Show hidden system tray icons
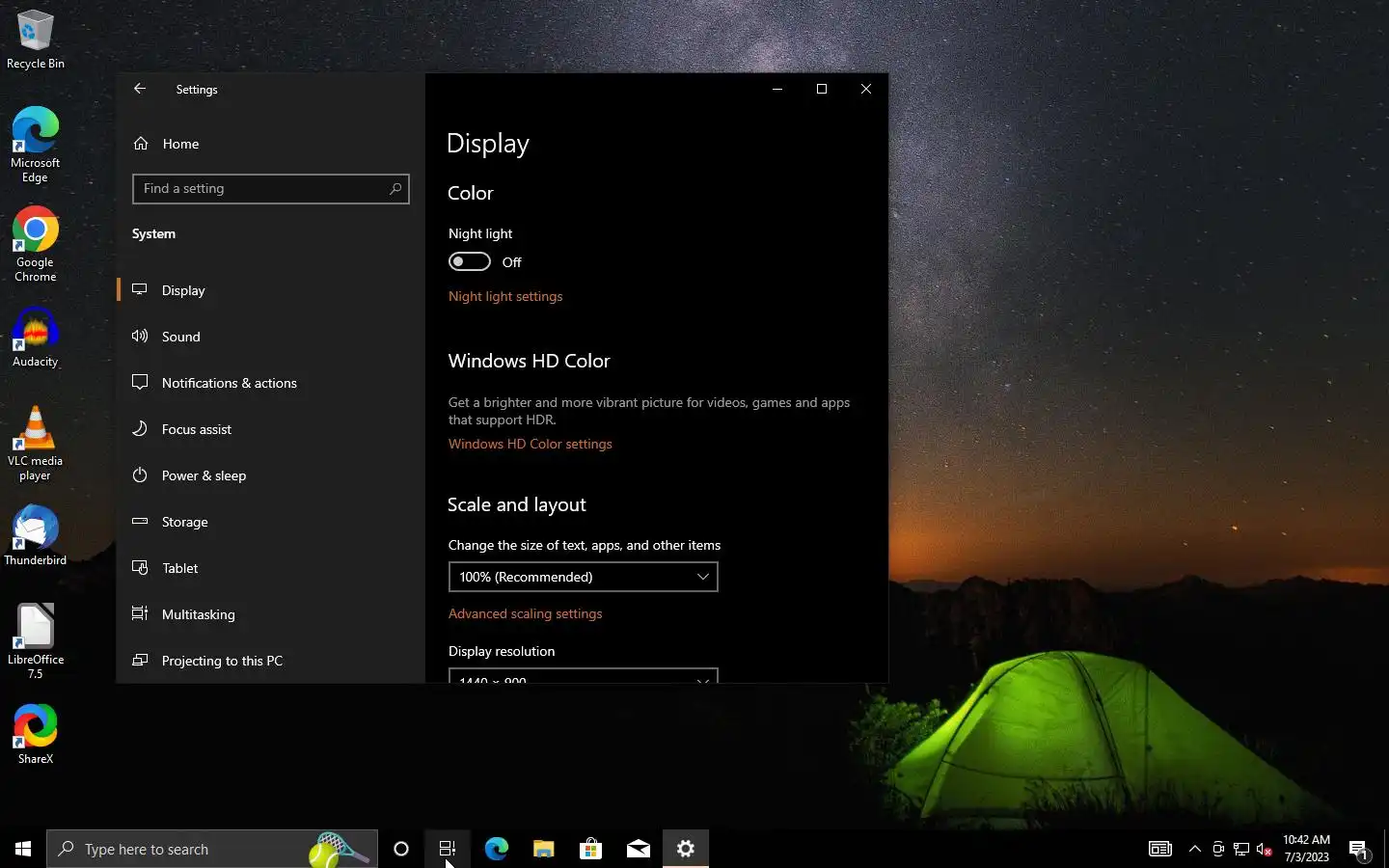The width and height of the screenshot is (1389, 868). point(1195,849)
